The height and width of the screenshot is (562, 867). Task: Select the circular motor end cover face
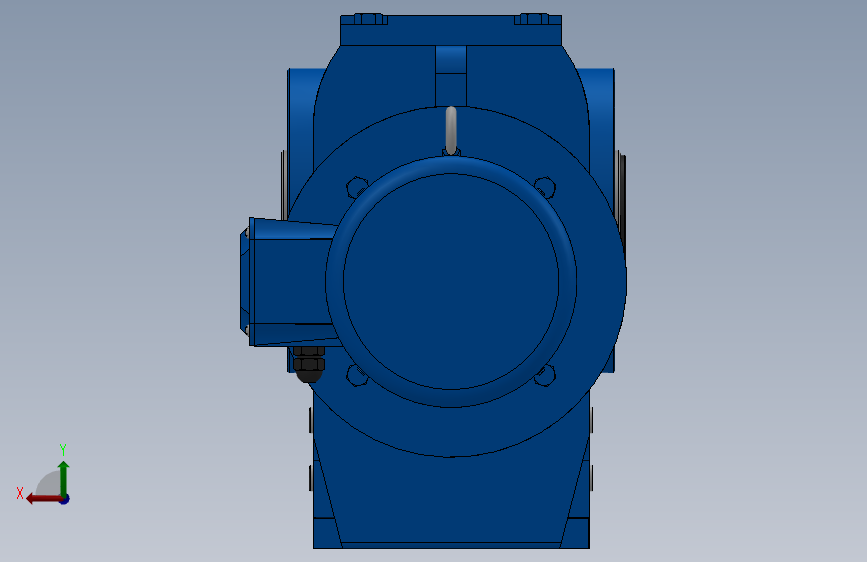(x=451, y=282)
